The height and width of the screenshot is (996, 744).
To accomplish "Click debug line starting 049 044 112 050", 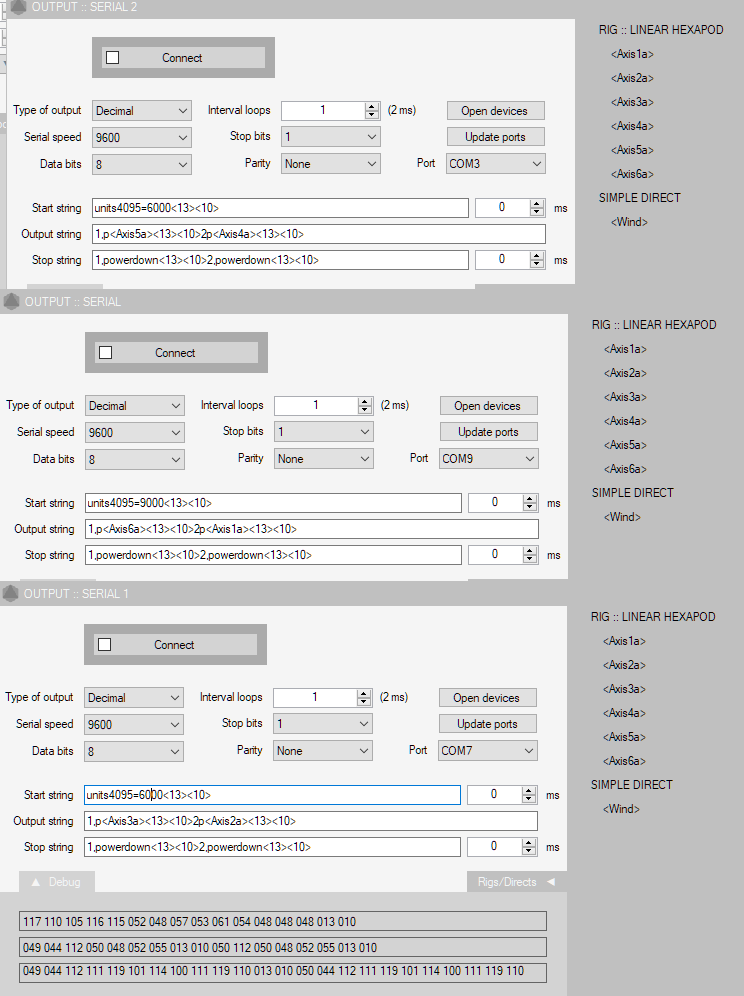I will point(283,947).
